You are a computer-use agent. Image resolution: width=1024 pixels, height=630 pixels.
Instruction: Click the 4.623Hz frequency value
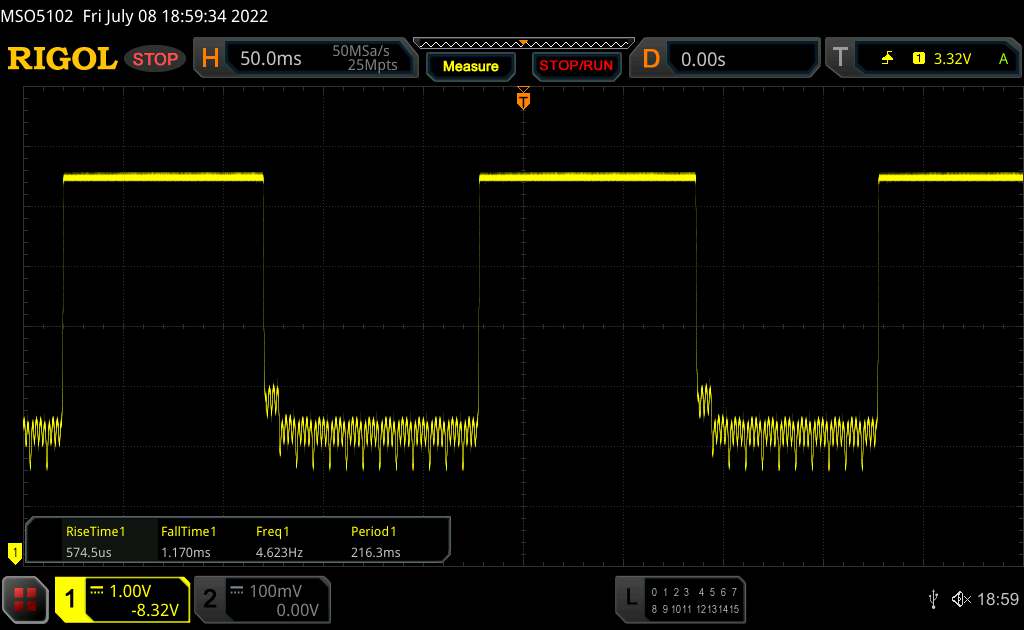click(x=279, y=552)
